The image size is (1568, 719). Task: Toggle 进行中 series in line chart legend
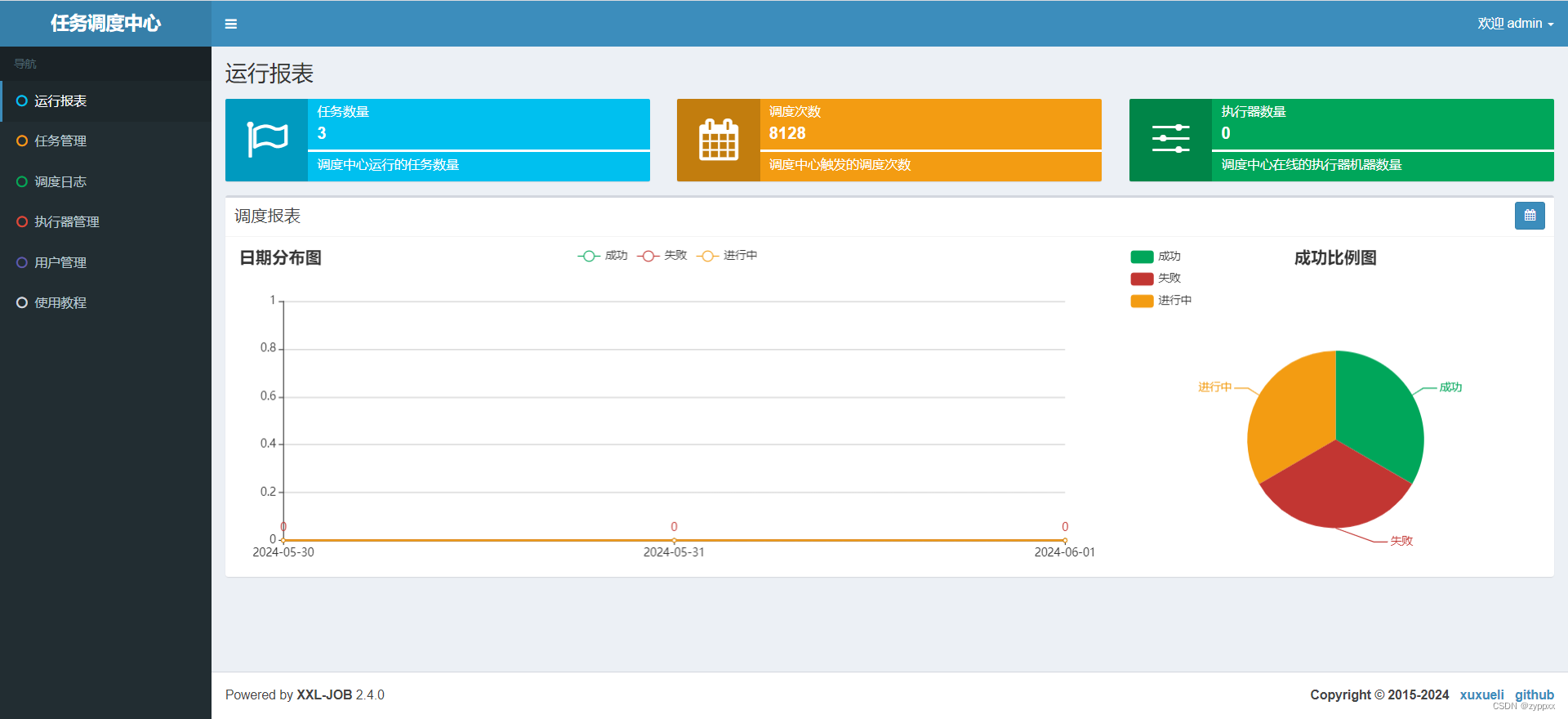tap(727, 256)
